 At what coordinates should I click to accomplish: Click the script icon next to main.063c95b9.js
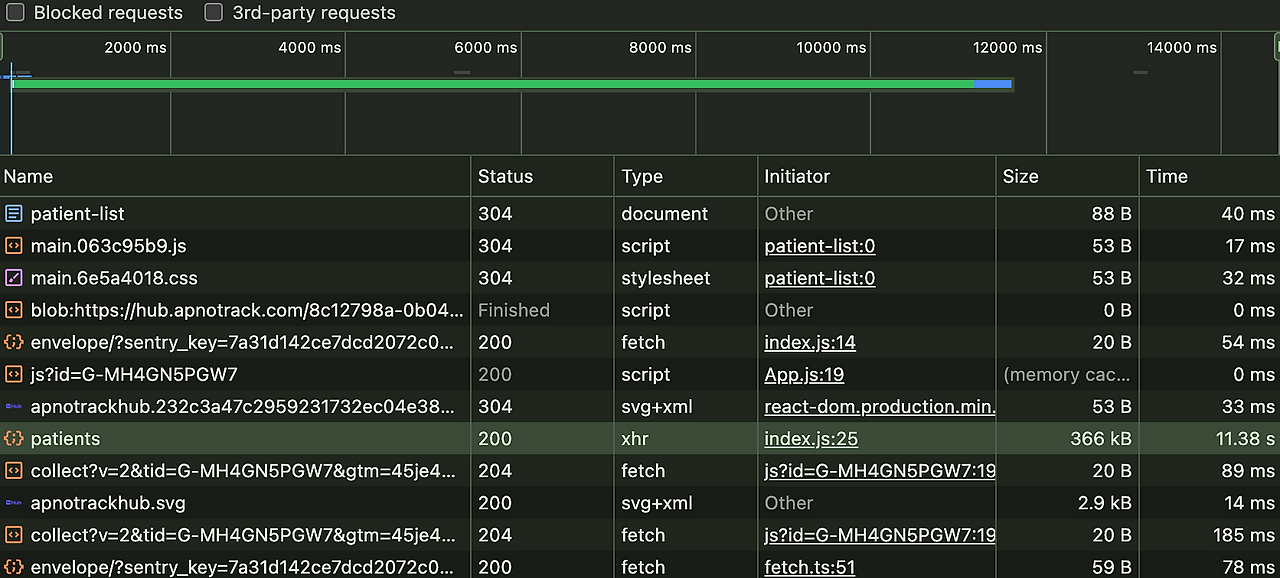tap(14, 246)
